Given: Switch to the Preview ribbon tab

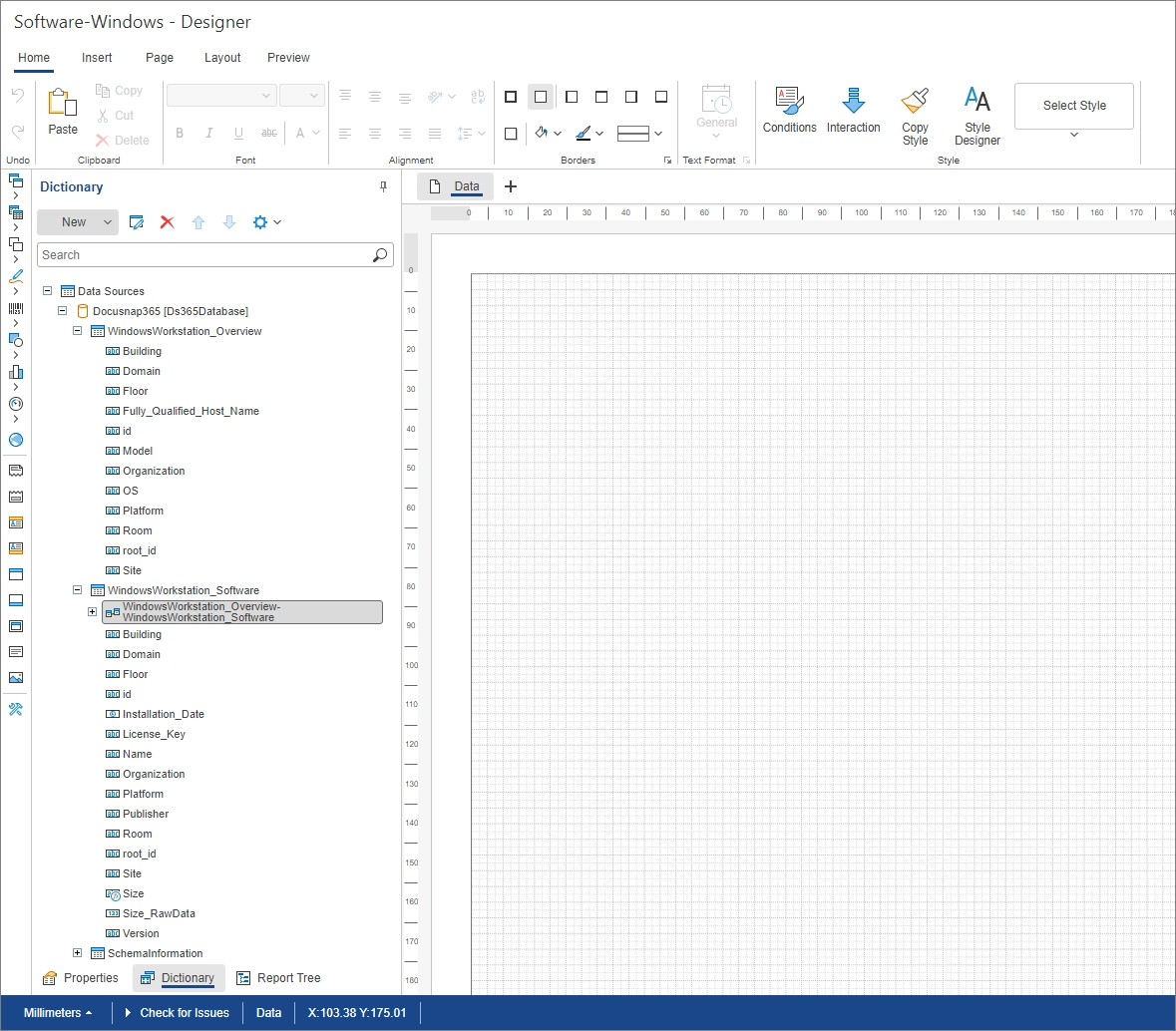Looking at the screenshot, I should point(288,58).
